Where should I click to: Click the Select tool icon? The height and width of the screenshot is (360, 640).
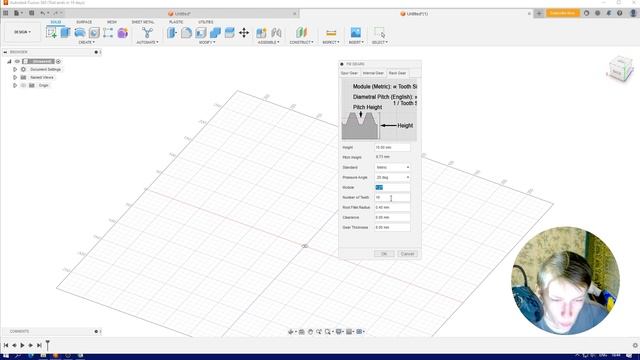point(379,33)
